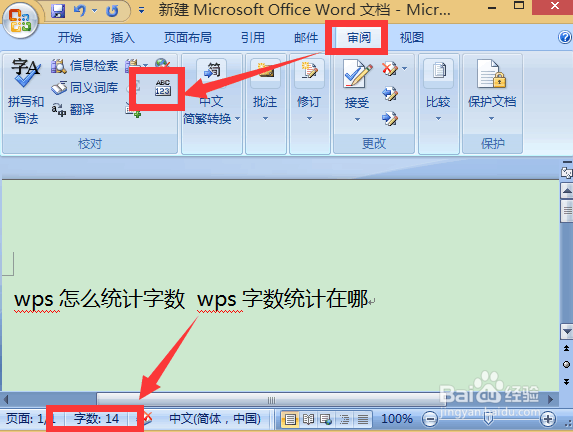The height and width of the screenshot is (432, 573).
Task: Open the 邮件 tab
Action: 306,37
